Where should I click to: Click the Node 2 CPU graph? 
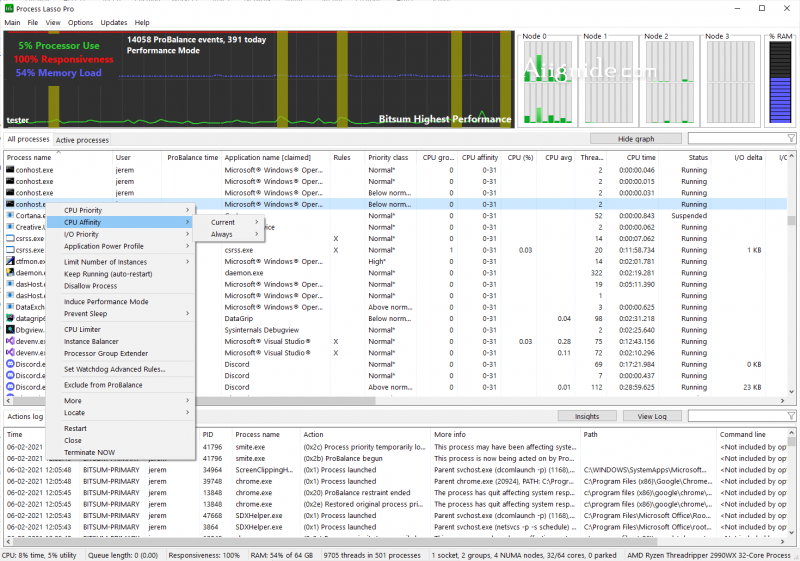tap(669, 80)
